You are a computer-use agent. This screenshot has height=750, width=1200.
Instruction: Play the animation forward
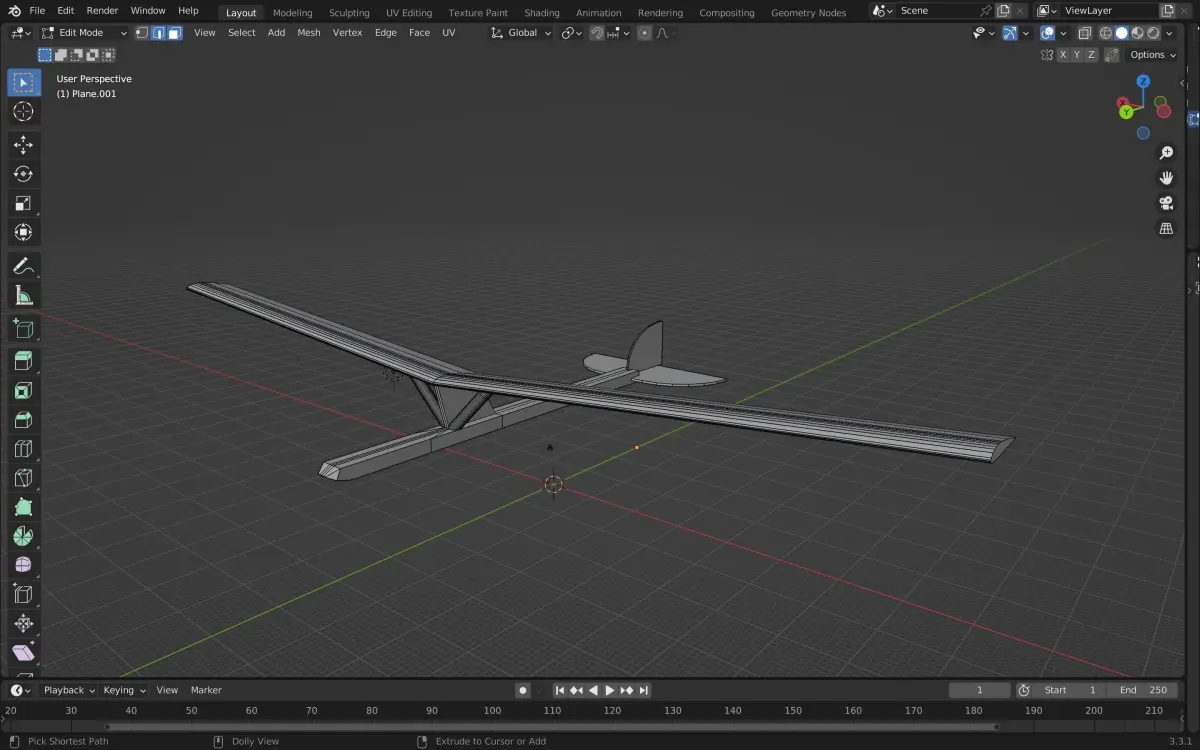610,690
